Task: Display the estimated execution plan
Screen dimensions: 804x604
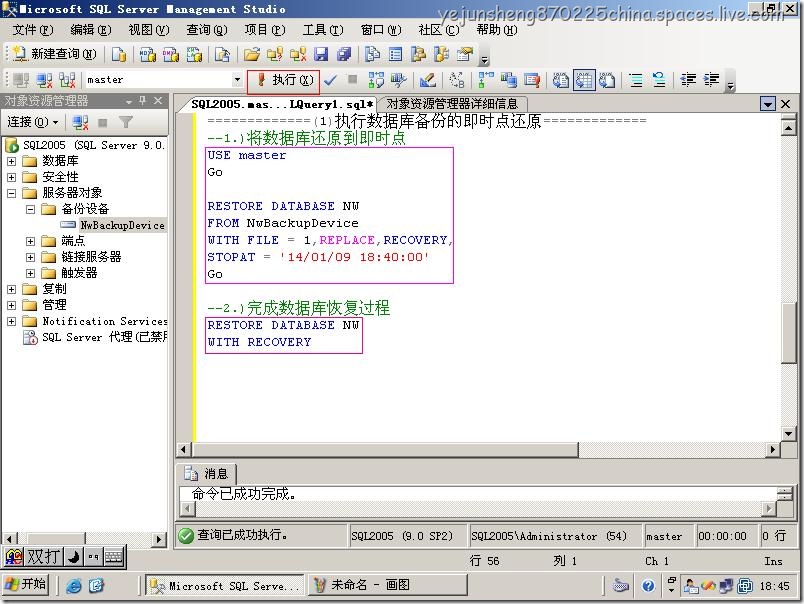Action: pos(376,80)
